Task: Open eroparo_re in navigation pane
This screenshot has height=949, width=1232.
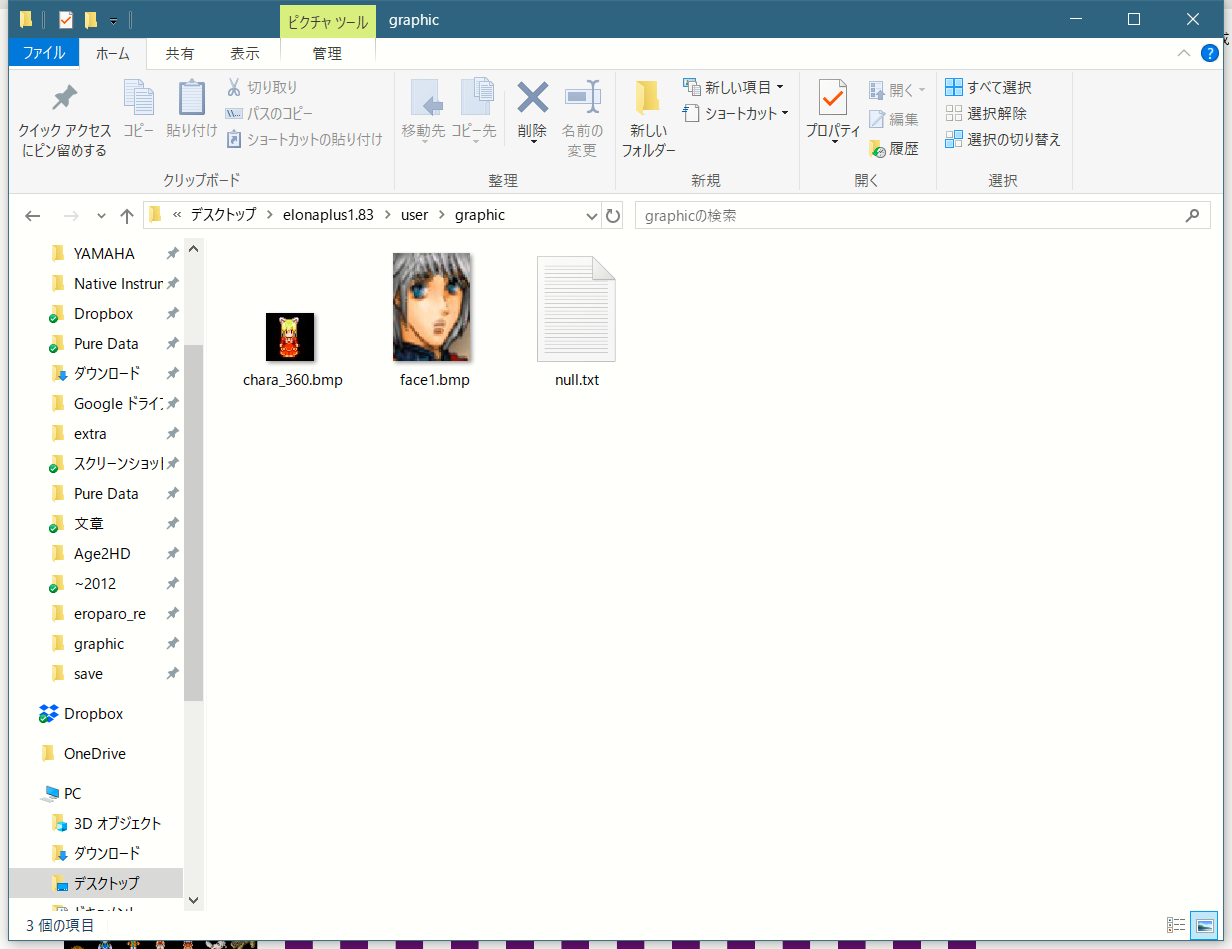Action: tap(110, 614)
